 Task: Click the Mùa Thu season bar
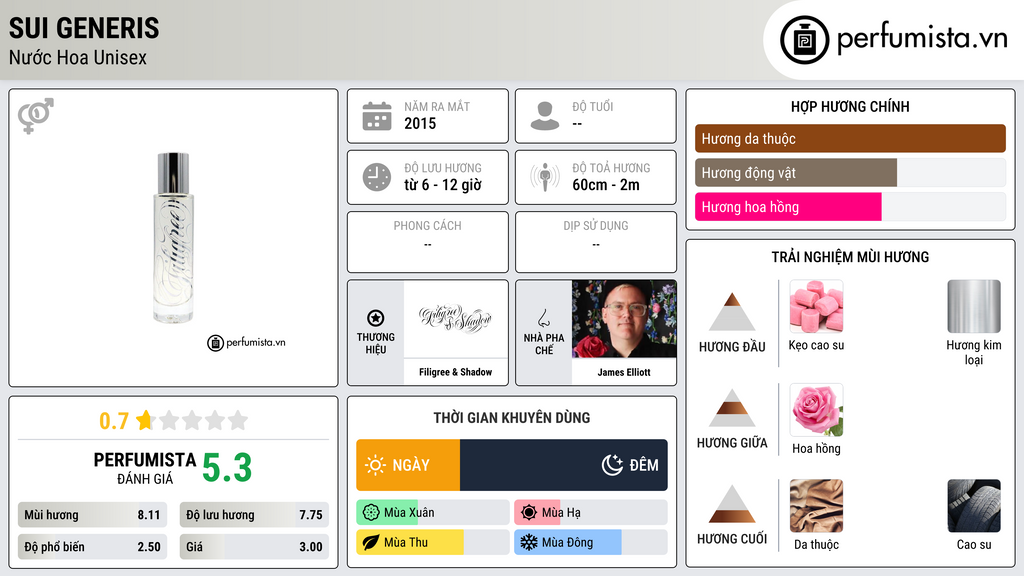[x=433, y=543]
